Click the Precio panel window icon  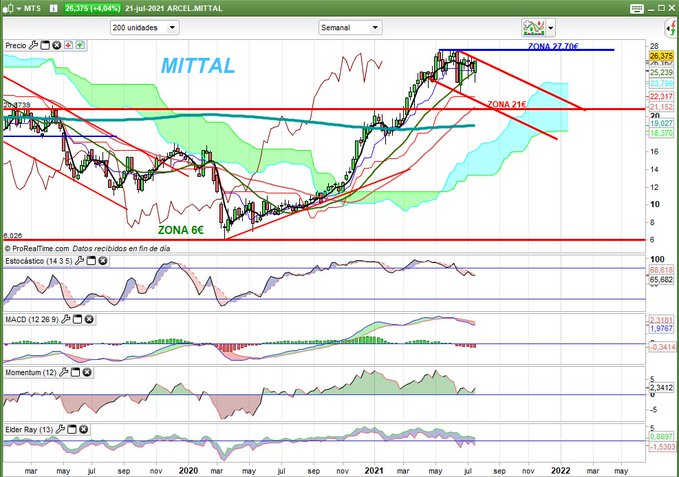click(x=45, y=45)
